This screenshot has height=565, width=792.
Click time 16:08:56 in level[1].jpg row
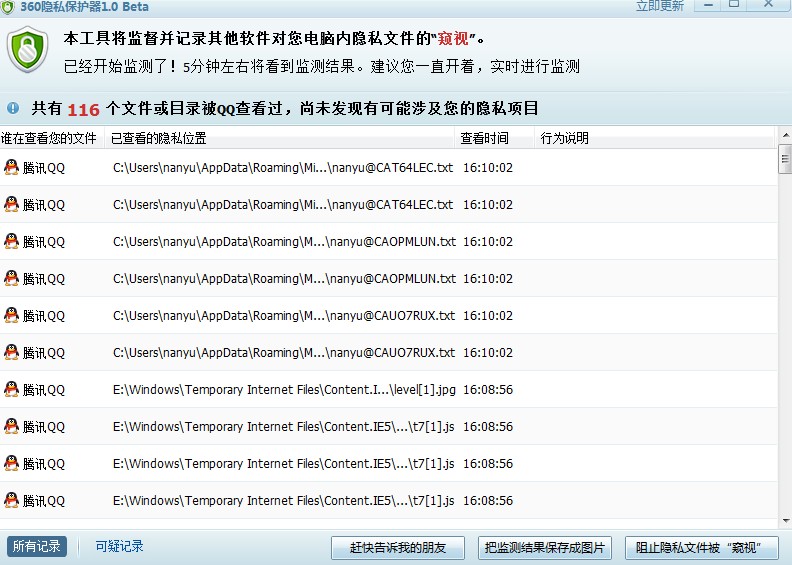click(488, 389)
